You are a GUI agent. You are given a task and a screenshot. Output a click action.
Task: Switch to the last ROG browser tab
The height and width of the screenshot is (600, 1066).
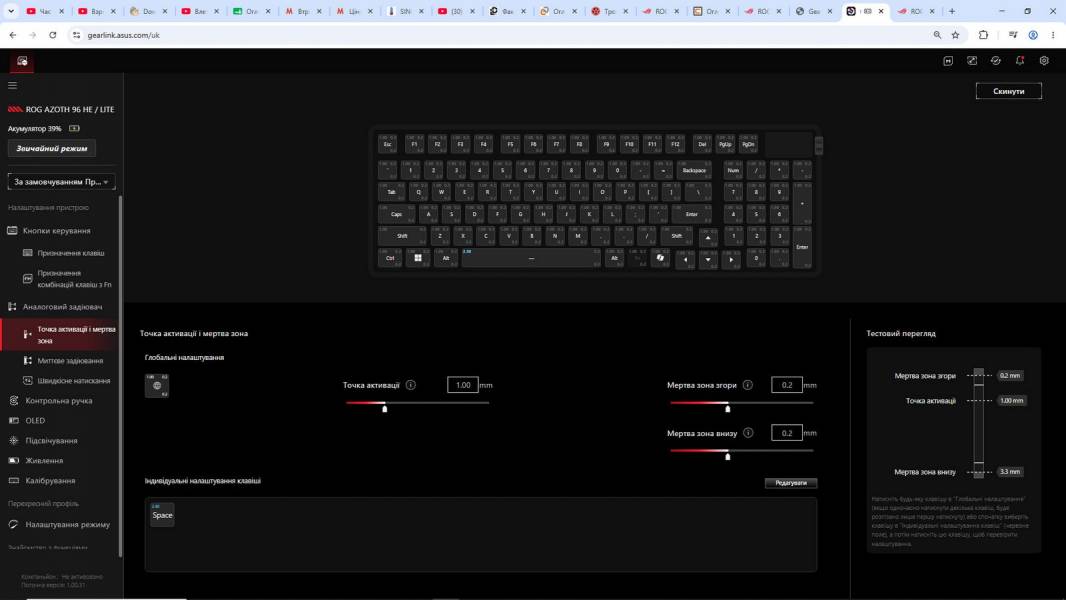916,11
